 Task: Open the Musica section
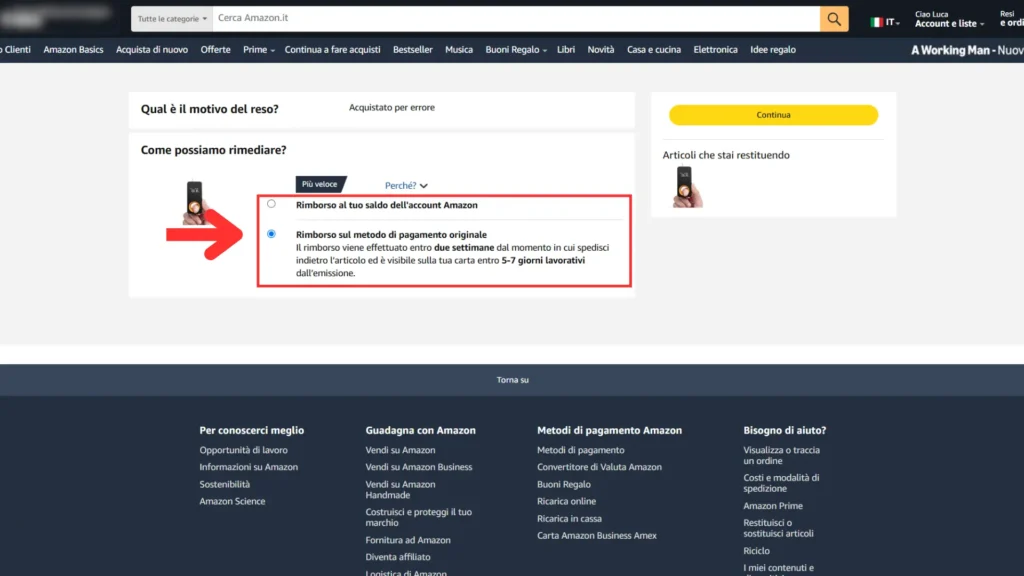(x=458, y=50)
